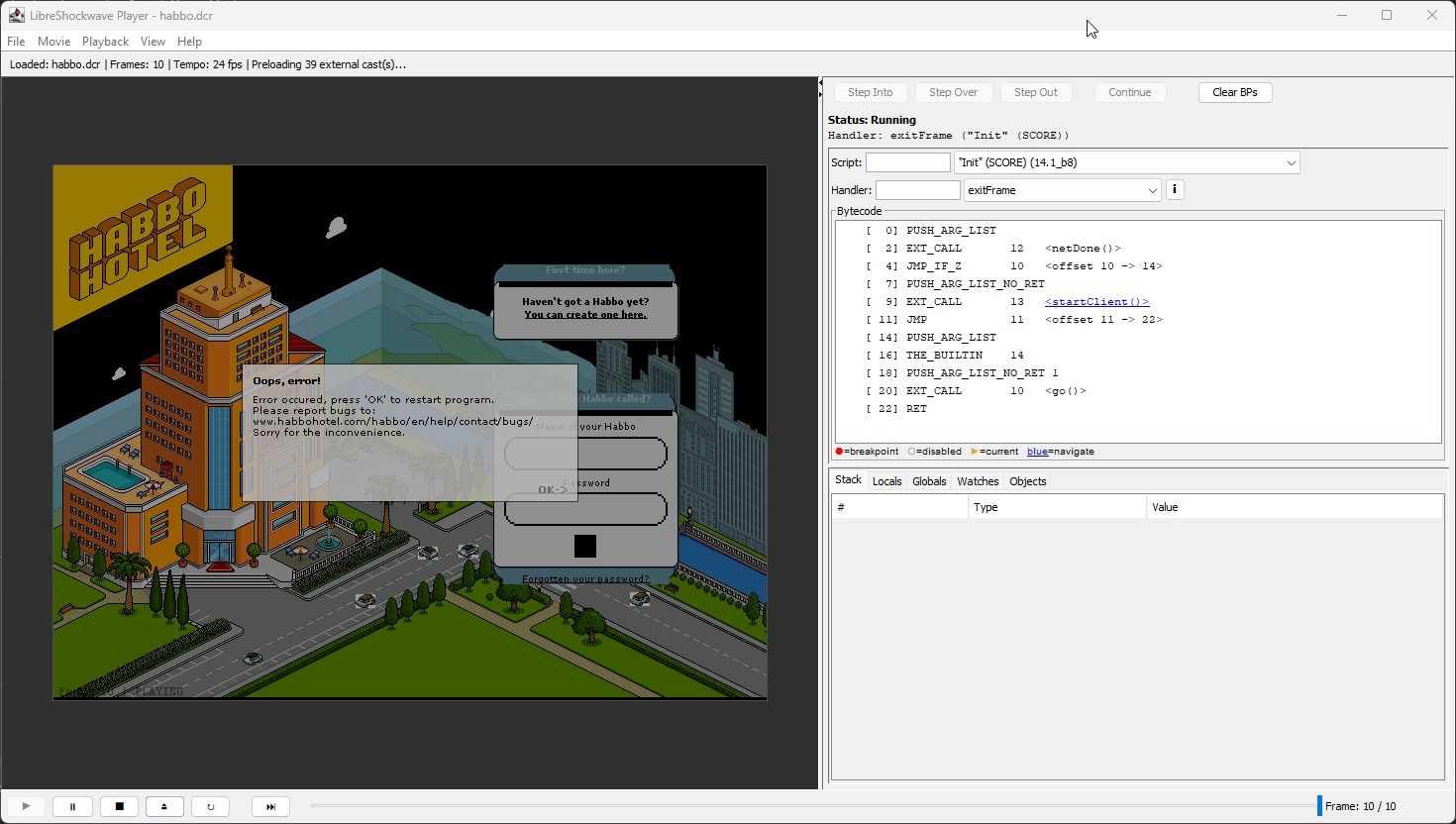Follow the startClient() bytecode link

(x=1096, y=302)
